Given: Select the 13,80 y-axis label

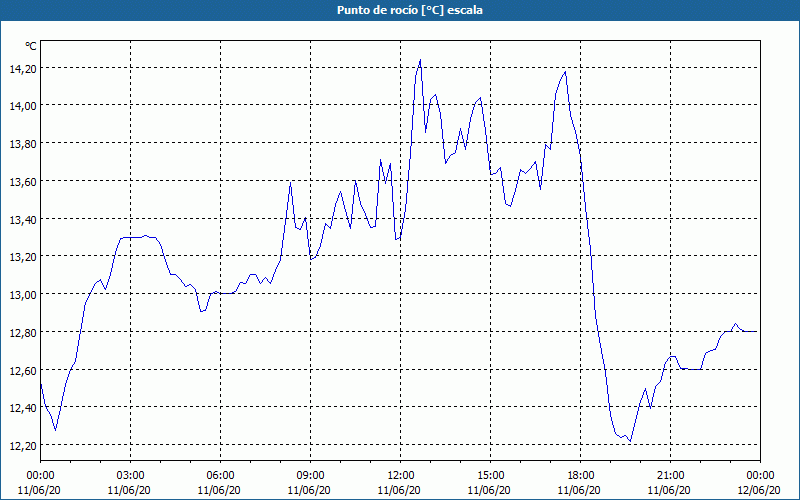Looking at the screenshot, I should 23,144.
